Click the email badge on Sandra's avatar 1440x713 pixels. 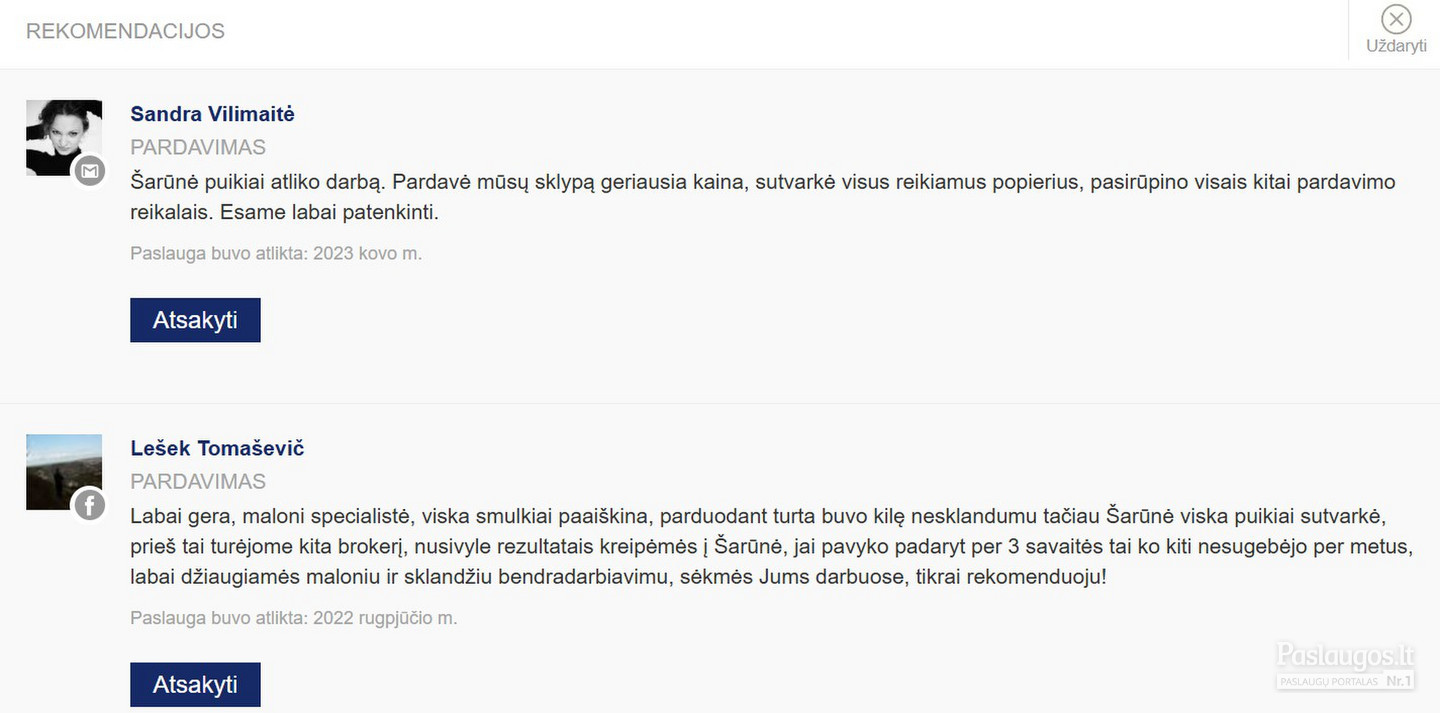90,172
